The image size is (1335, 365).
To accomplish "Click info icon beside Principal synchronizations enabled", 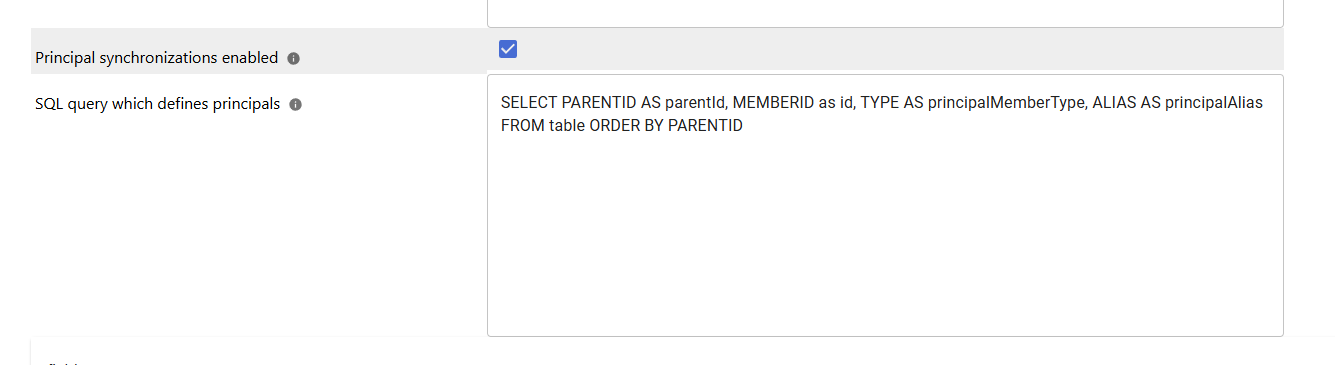I will [x=293, y=58].
